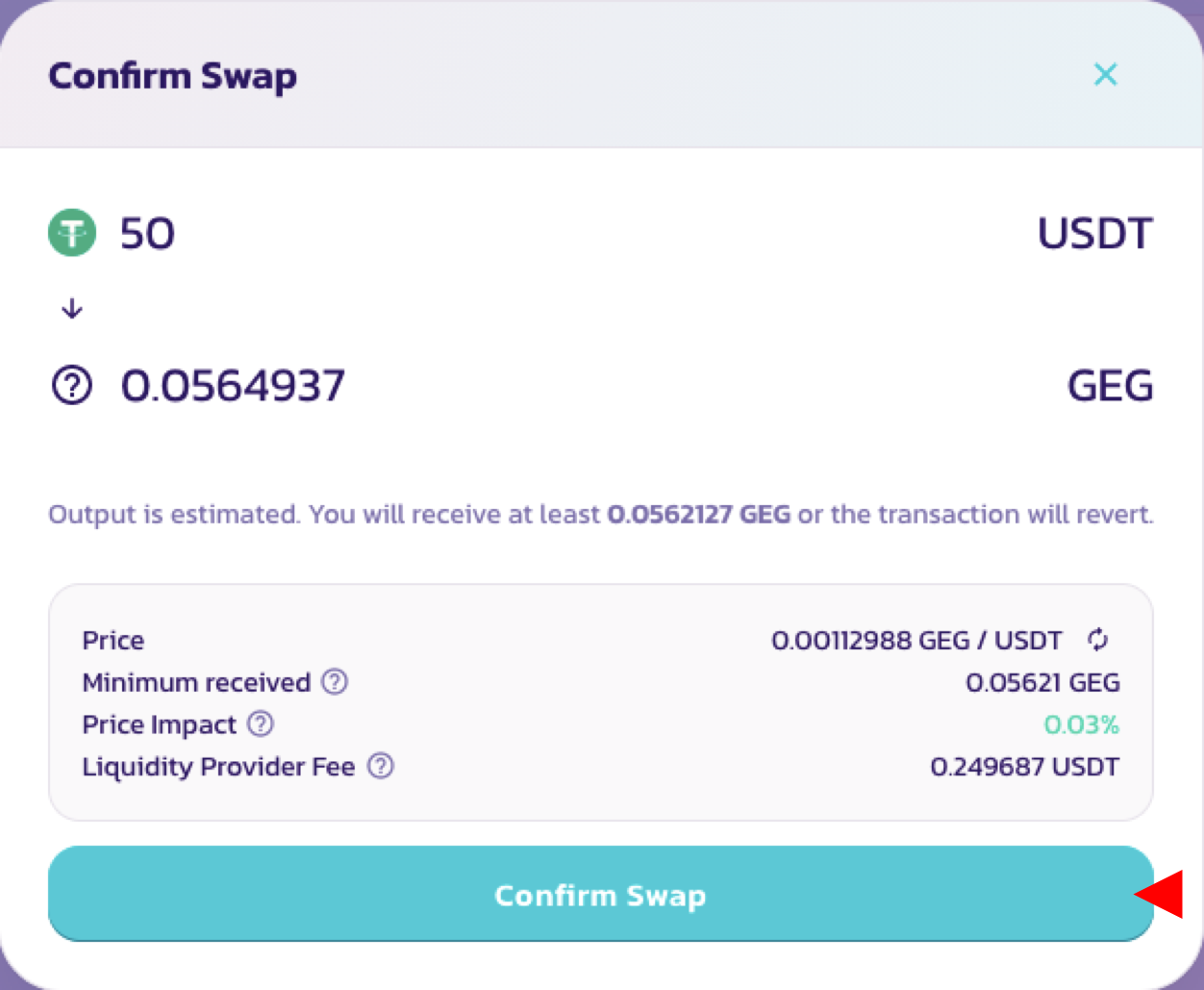The width and height of the screenshot is (1204, 990).
Task: Close the Confirm Swap dialog
Action: 1106,74
